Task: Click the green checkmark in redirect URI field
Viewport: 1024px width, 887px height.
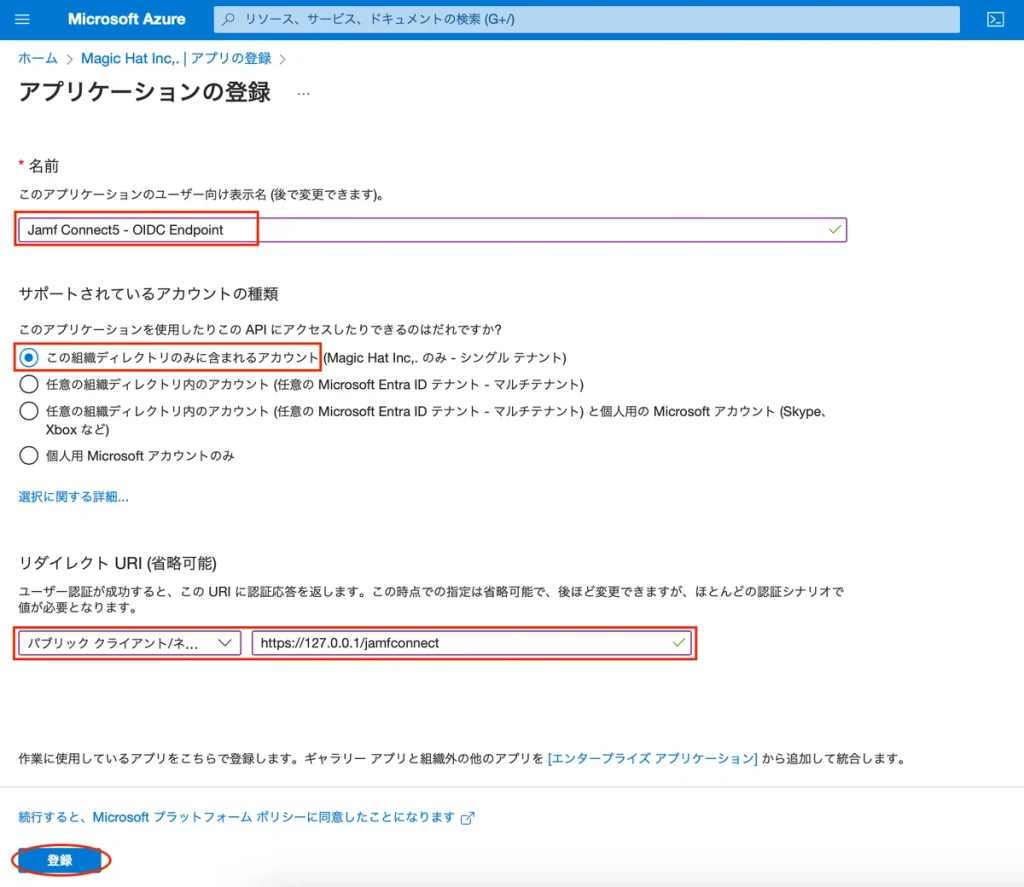Action: coord(680,642)
